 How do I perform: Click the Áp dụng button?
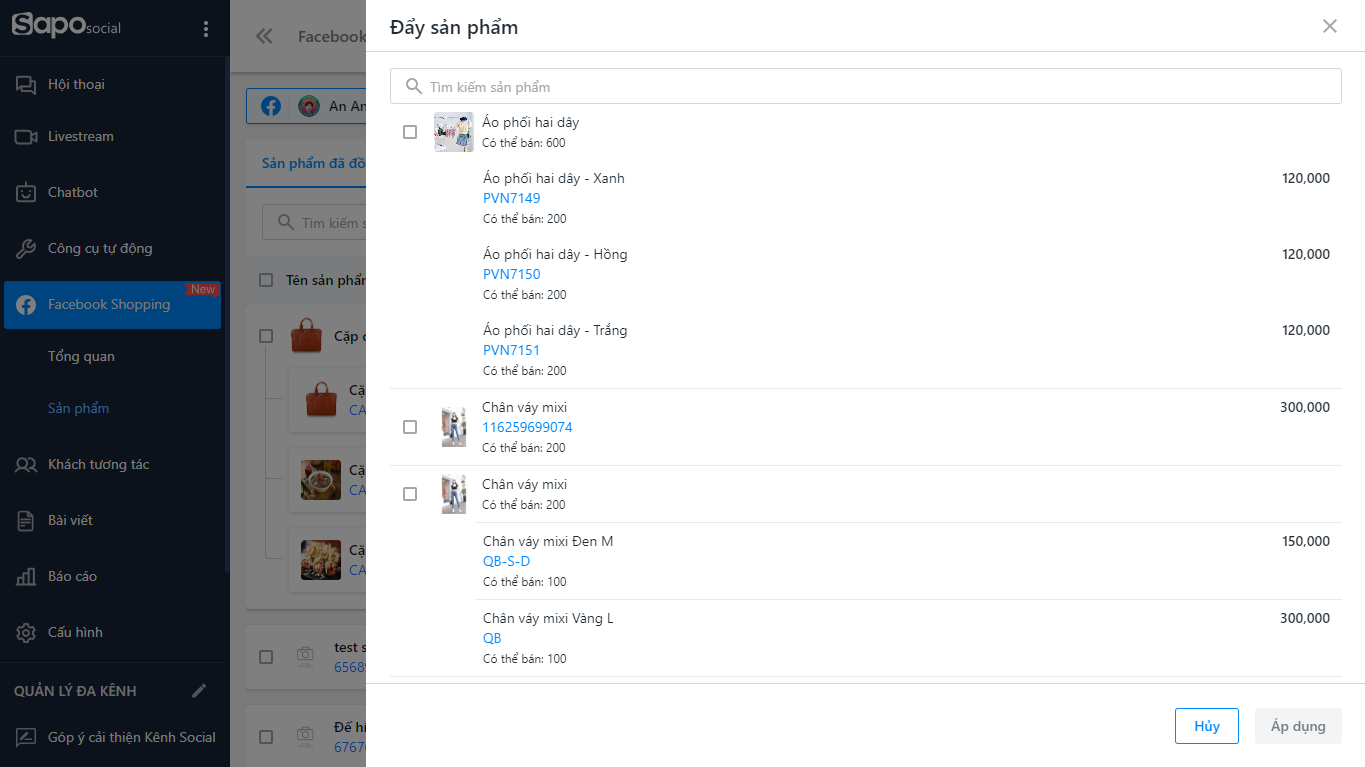coord(1298,726)
